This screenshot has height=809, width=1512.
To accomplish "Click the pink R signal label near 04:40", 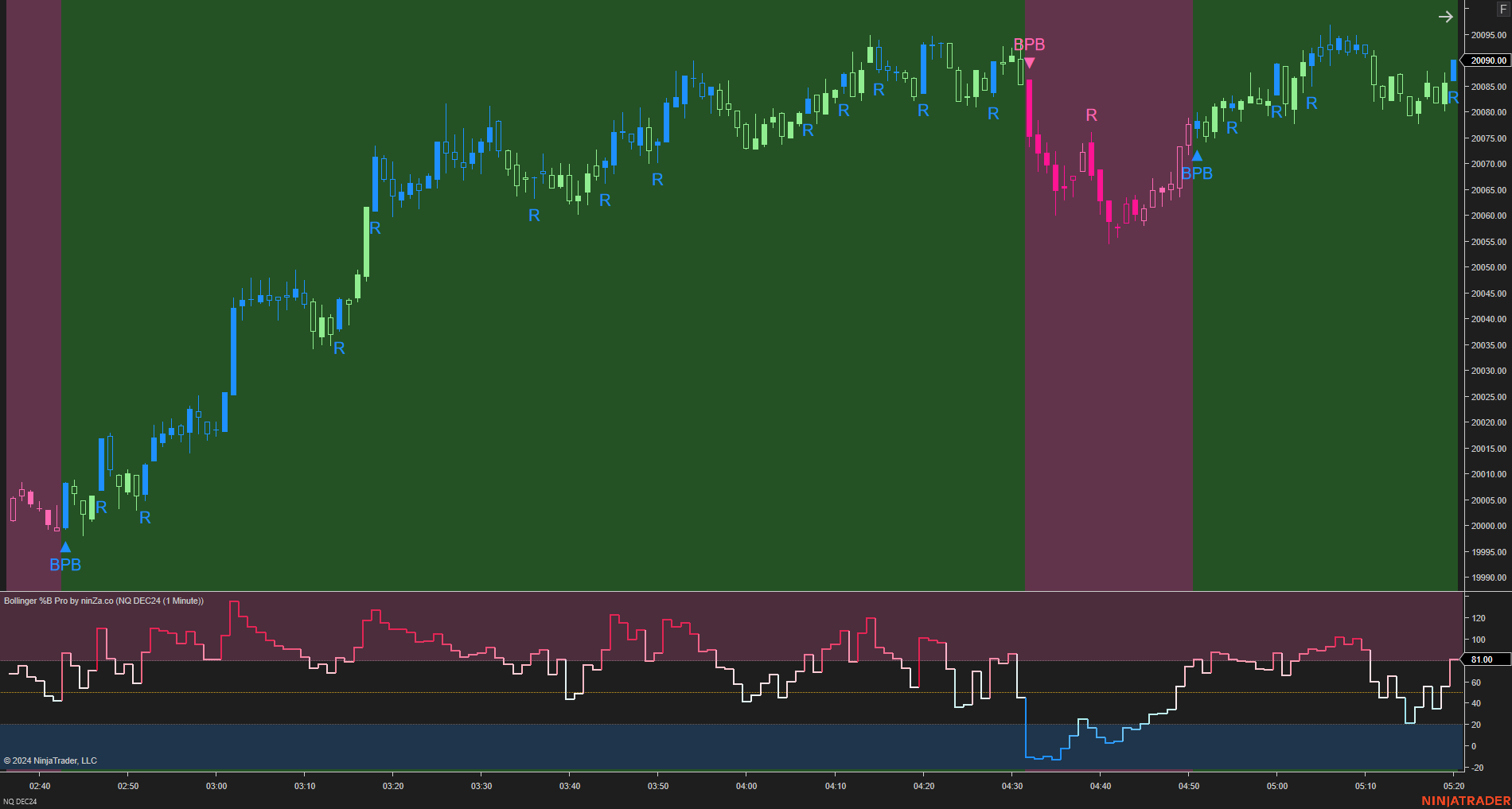I will click(x=1091, y=115).
